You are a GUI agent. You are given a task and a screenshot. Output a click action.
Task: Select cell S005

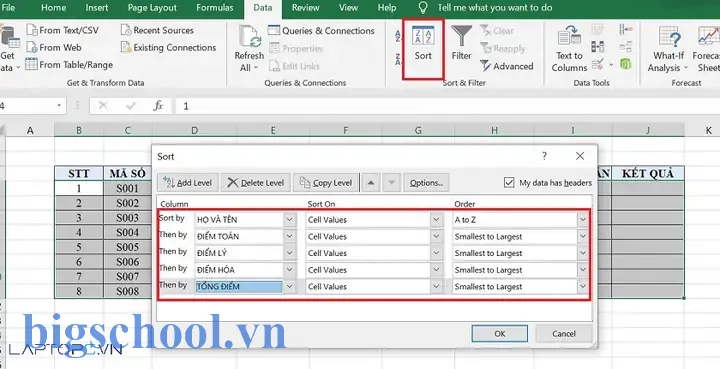pyautogui.click(x=127, y=247)
